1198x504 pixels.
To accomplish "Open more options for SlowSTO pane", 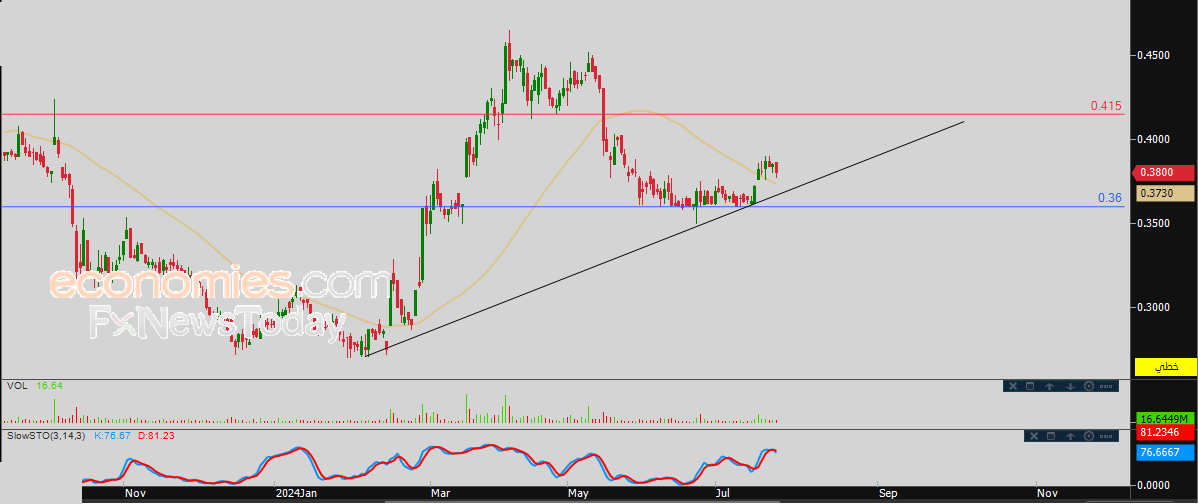I will point(1106,436).
